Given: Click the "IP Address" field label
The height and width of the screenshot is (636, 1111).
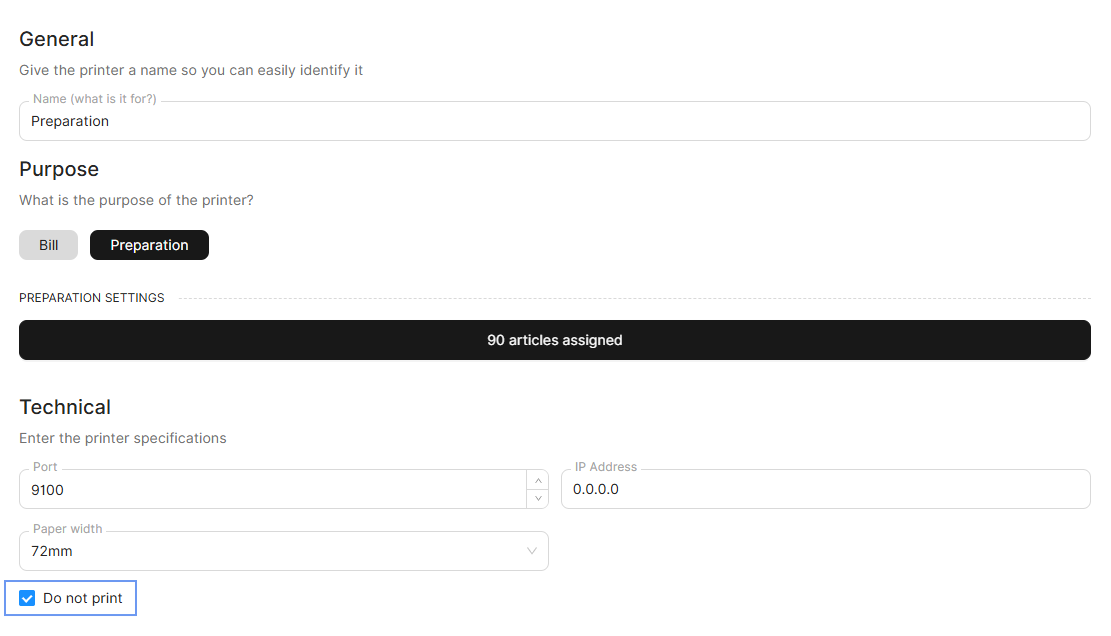Looking at the screenshot, I should coord(605,467).
